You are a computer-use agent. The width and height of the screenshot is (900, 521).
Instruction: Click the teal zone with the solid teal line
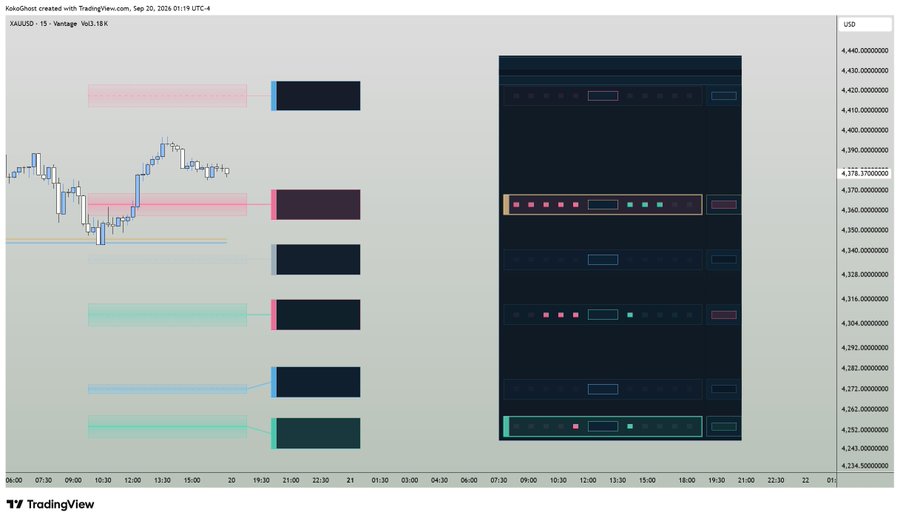point(167,427)
